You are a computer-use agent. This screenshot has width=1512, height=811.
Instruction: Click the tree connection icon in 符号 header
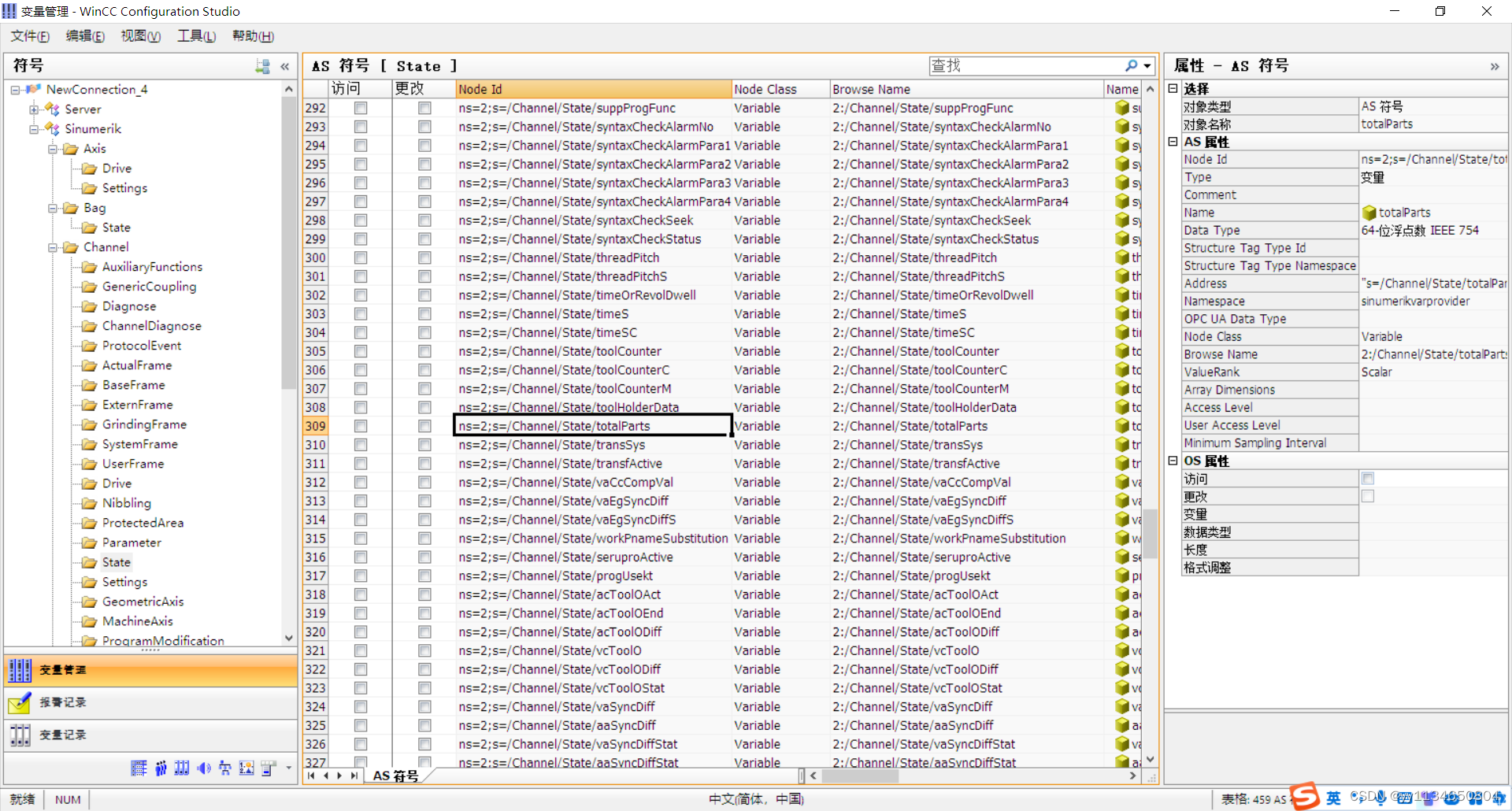(x=263, y=67)
